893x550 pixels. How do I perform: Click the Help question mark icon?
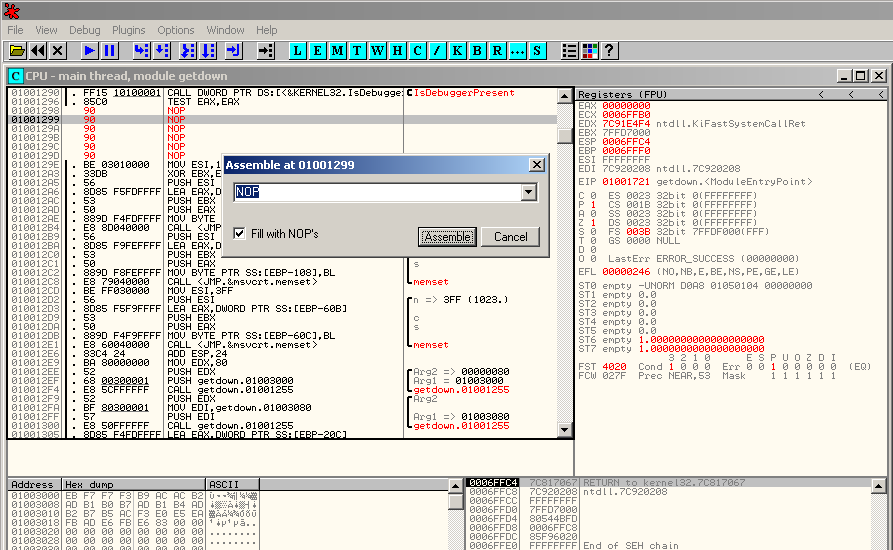coord(608,50)
